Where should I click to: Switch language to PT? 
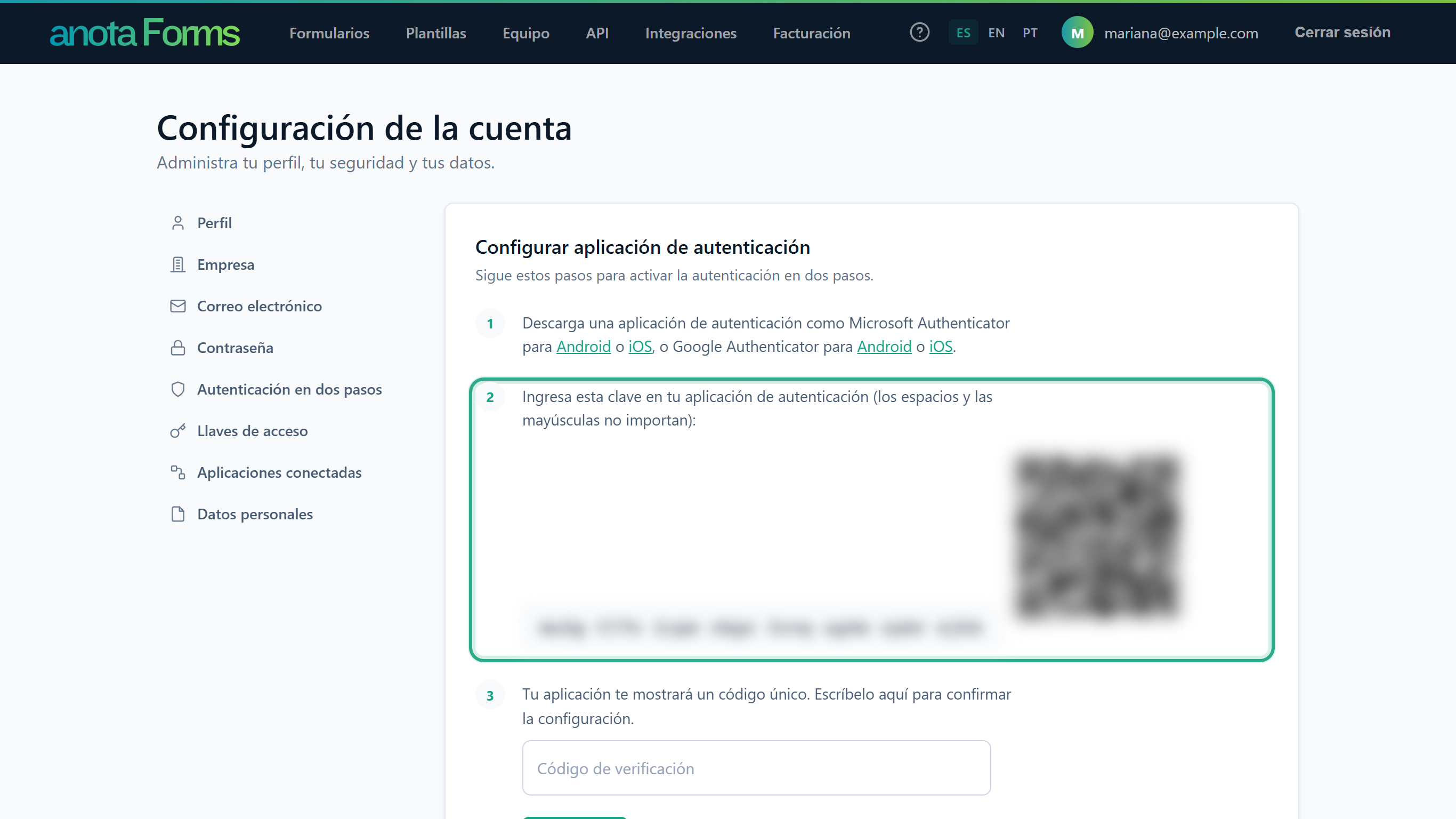tap(1030, 33)
